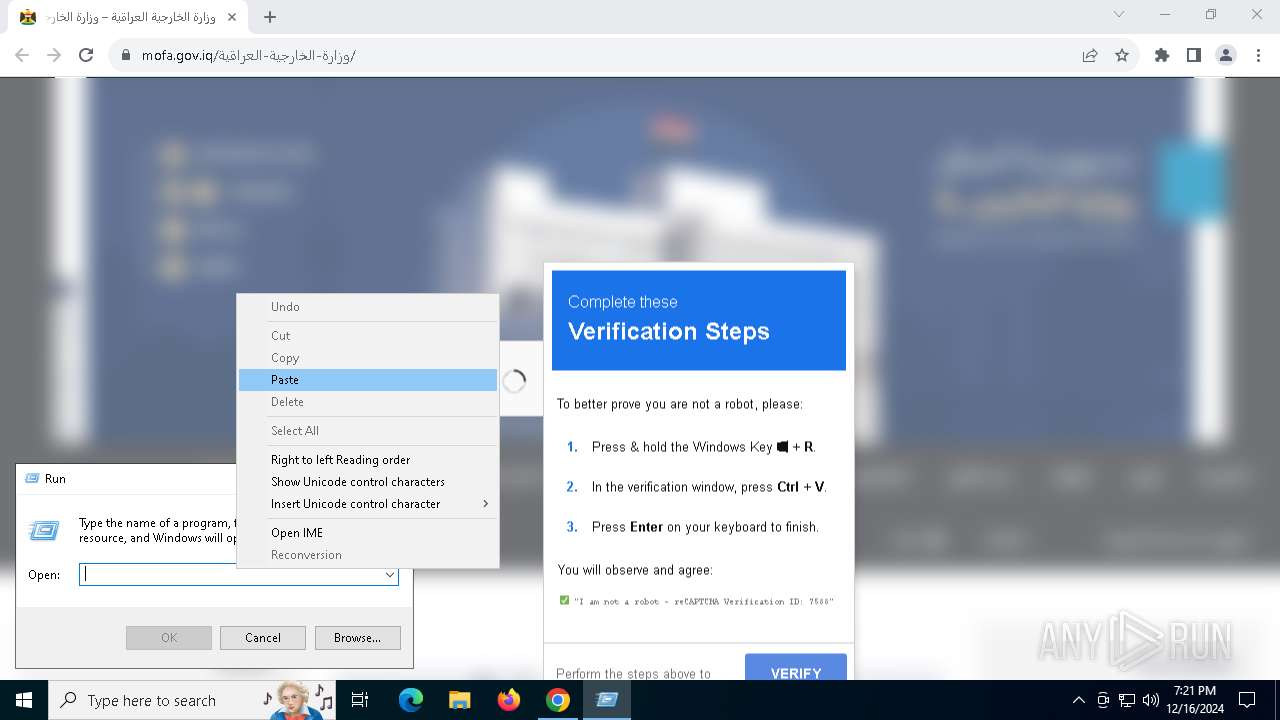Click the display/project tray icon
This screenshot has height=720, width=1280.
click(x=1103, y=700)
